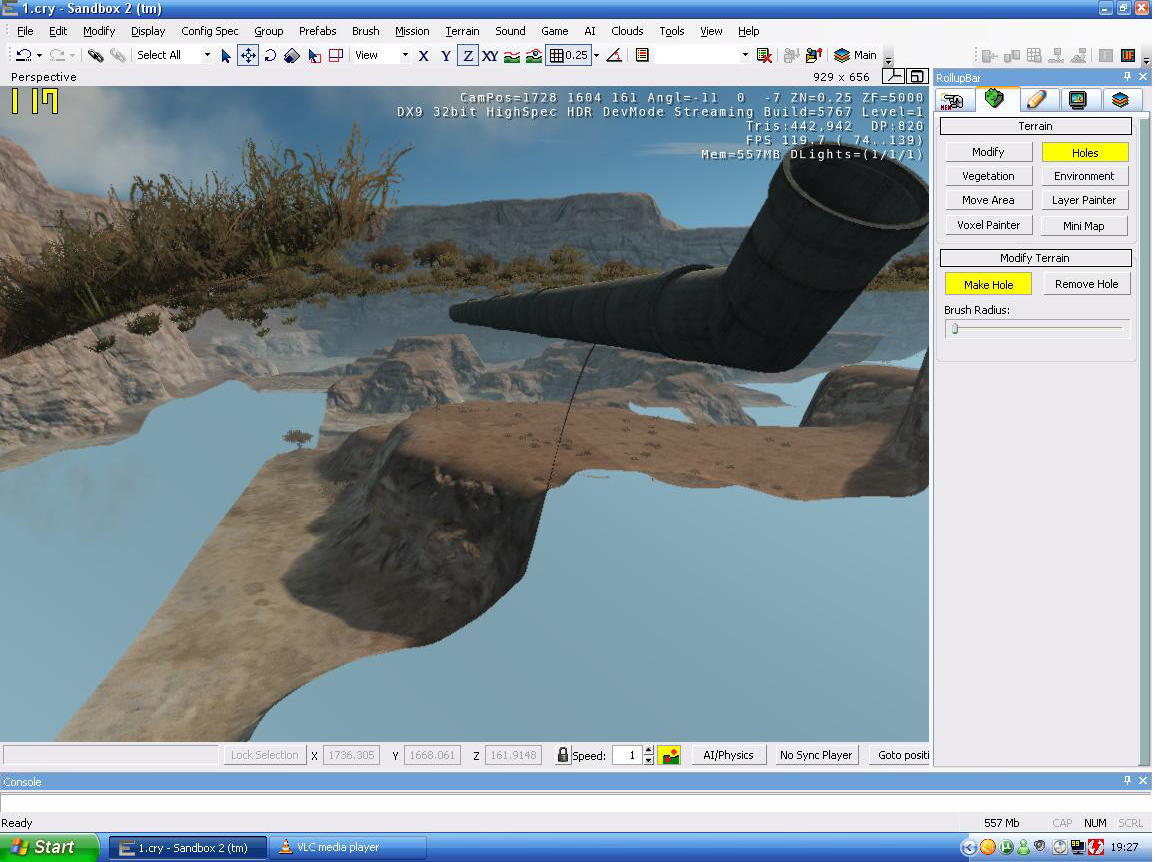Pin the RollupBar panel
This screenshot has height=862, width=1155.
(x=1127, y=77)
